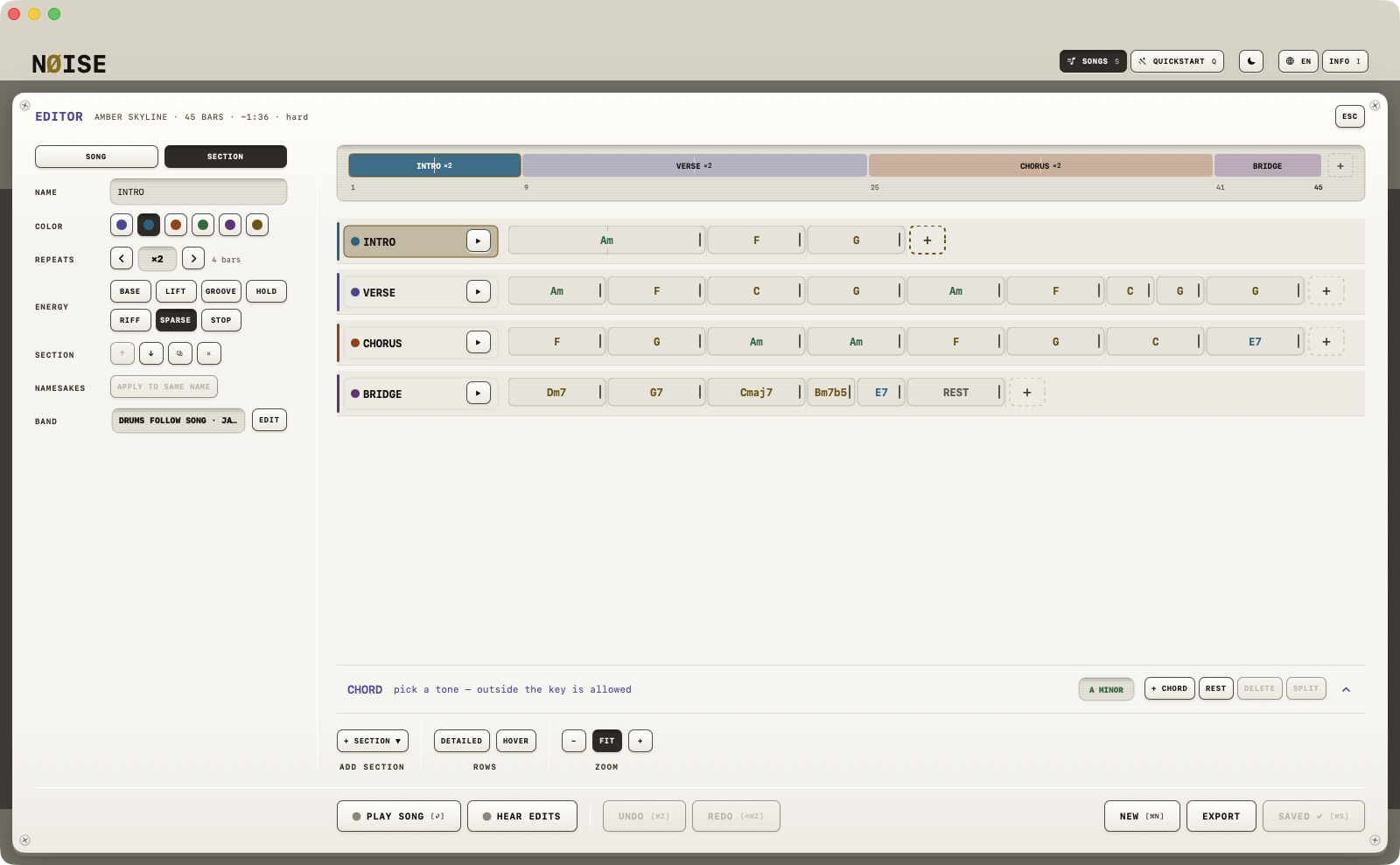Move section down arrow icon
The width and height of the screenshot is (1400, 865).
[x=151, y=353]
